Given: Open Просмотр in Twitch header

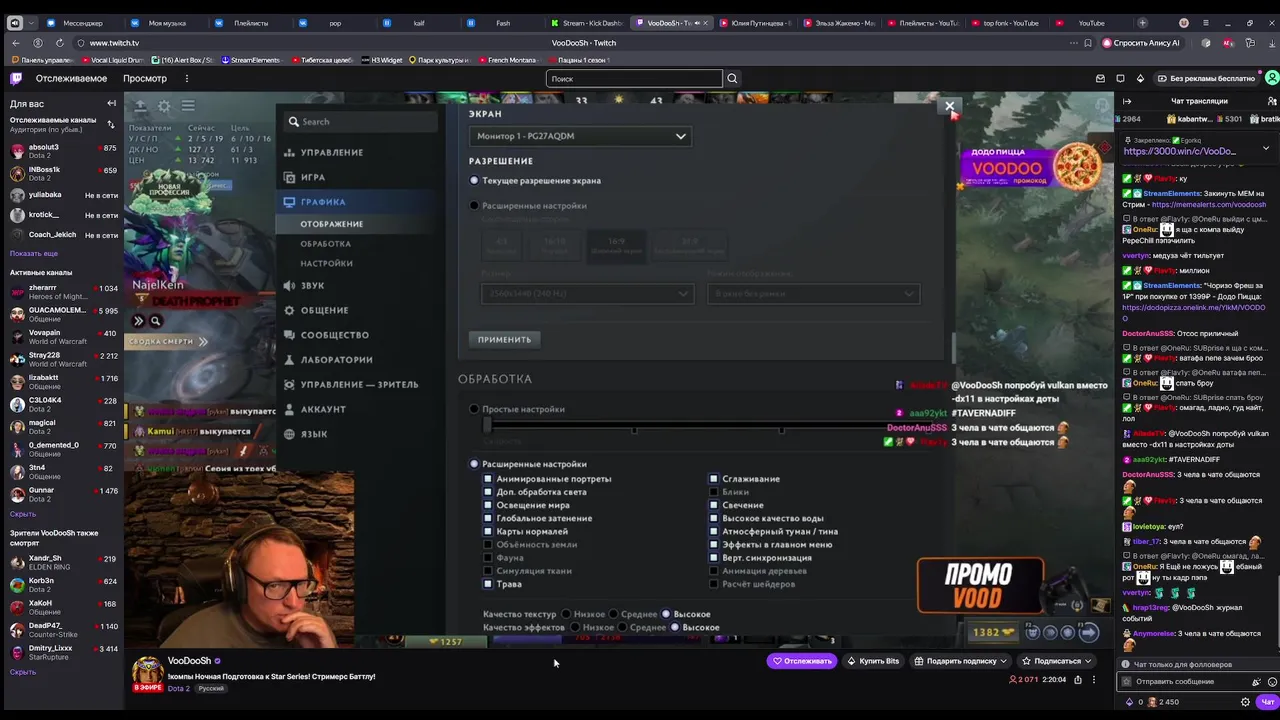Looking at the screenshot, I should tap(145, 78).
